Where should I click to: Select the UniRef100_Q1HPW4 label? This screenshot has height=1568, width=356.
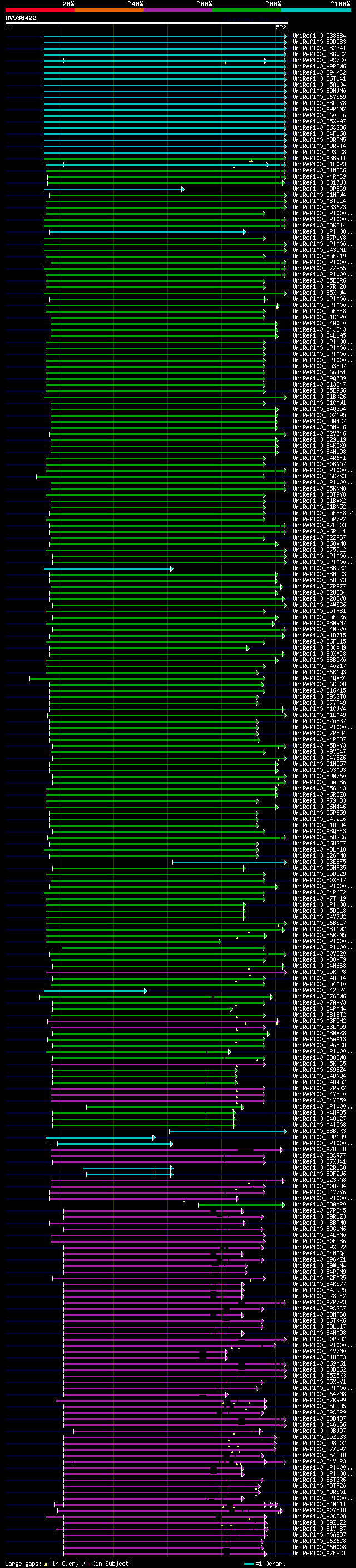click(x=319, y=195)
